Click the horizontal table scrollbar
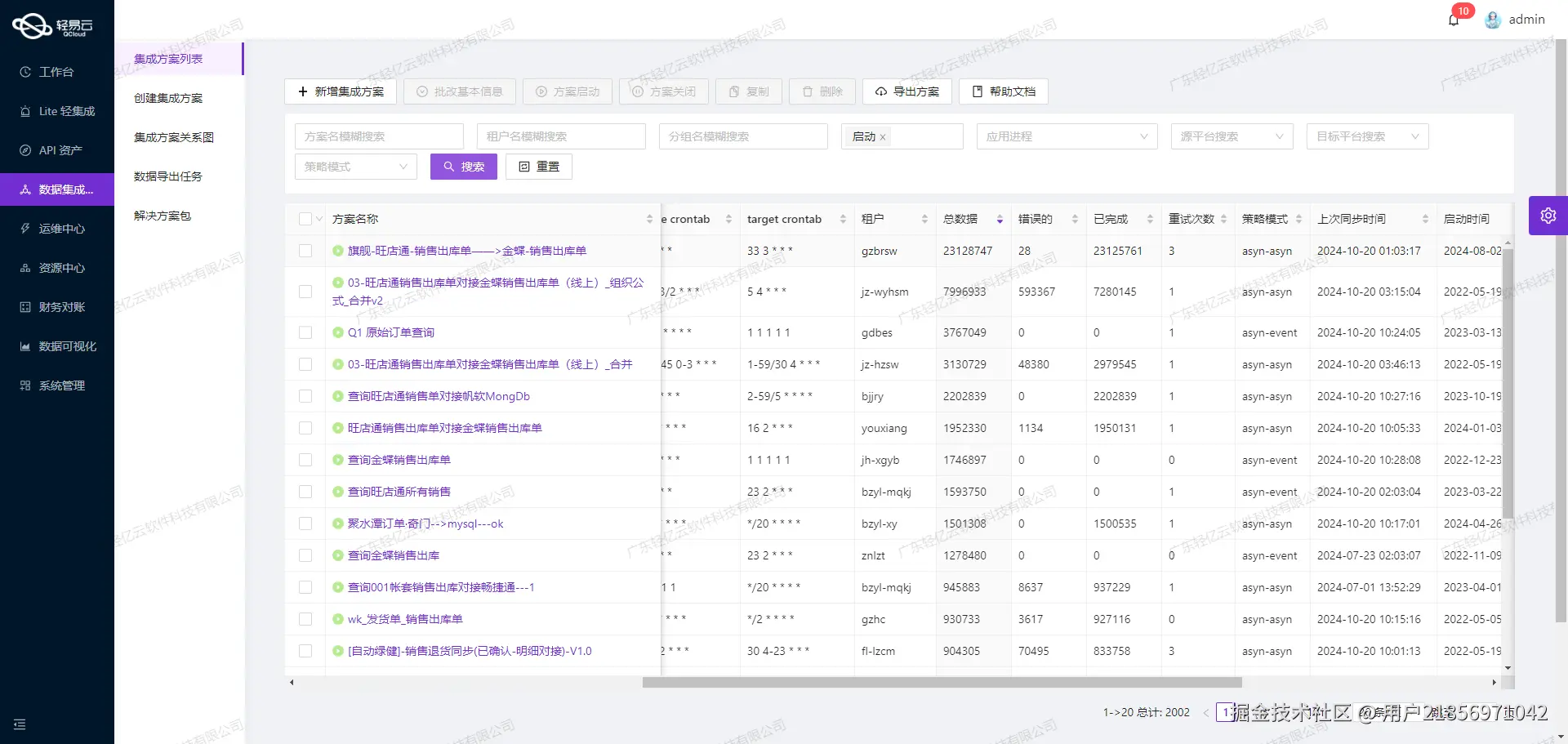Image resolution: width=1568 pixels, height=744 pixels. tap(942, 683)
